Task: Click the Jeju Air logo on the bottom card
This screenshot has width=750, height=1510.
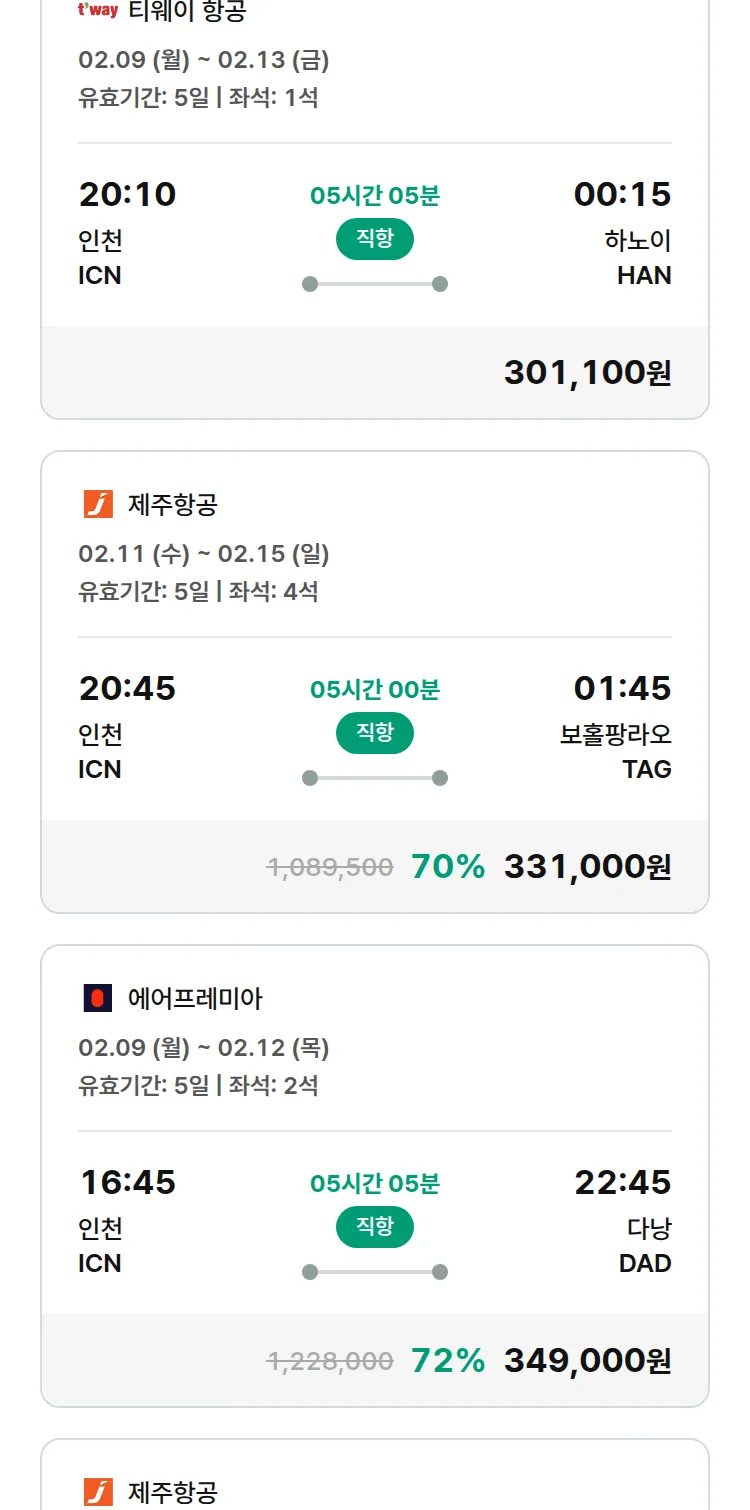Action: tap(98, 1492)
